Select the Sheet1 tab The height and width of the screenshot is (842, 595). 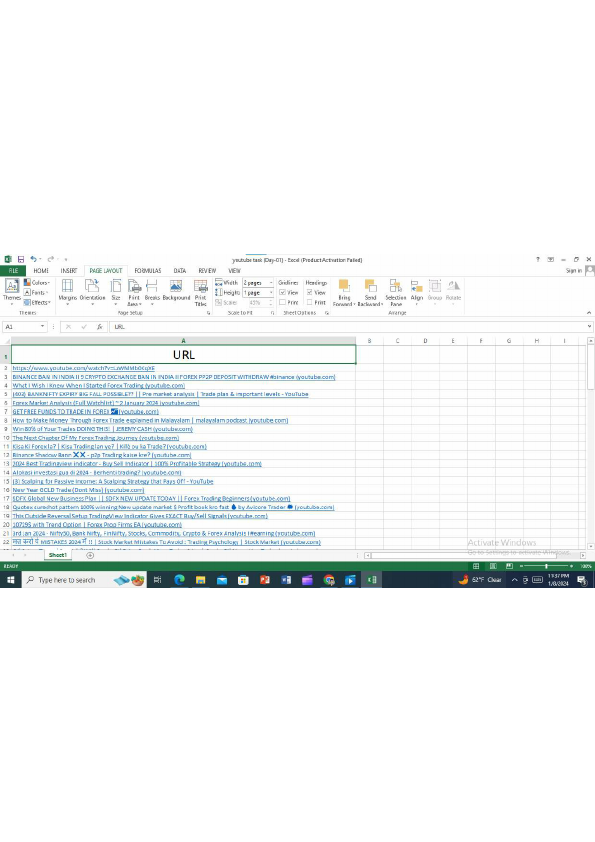57,555
